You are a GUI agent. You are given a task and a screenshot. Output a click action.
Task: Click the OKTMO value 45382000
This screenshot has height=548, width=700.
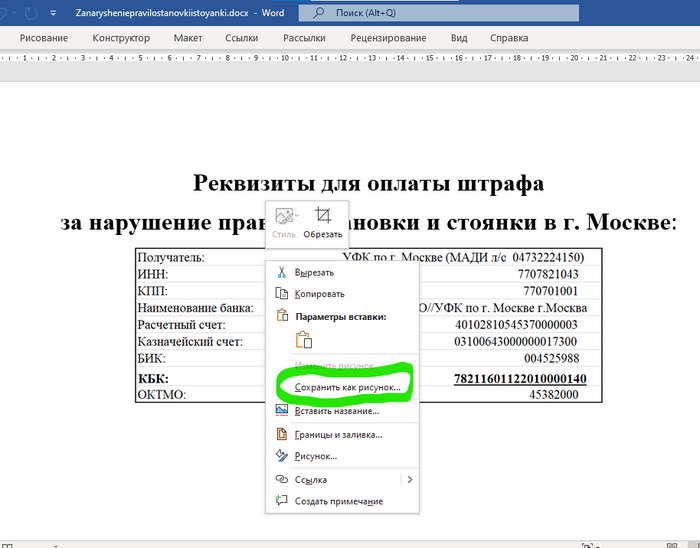(554, 394)
